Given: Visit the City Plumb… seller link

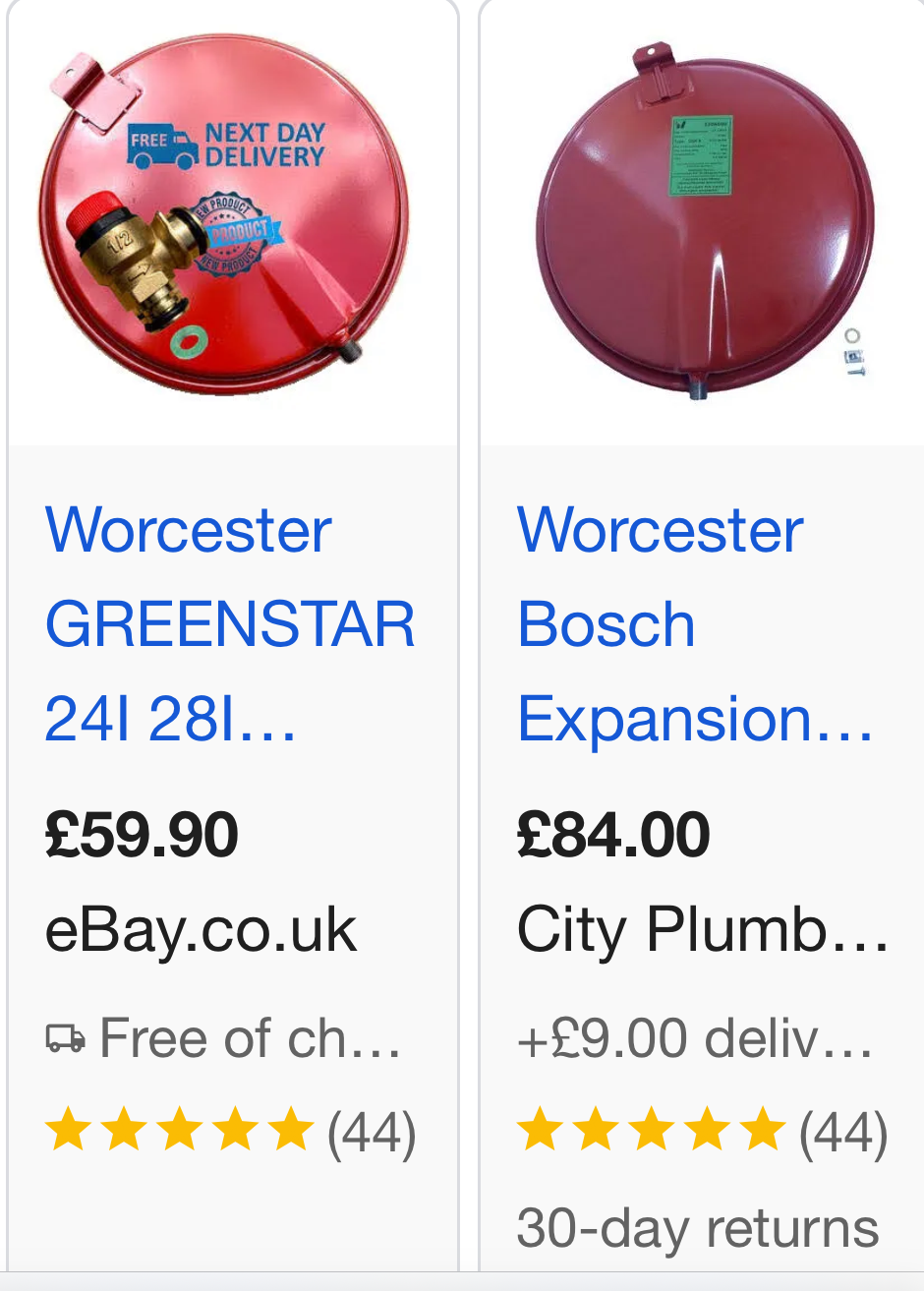Looking at the screenshot, I should [x=702, y=930].
